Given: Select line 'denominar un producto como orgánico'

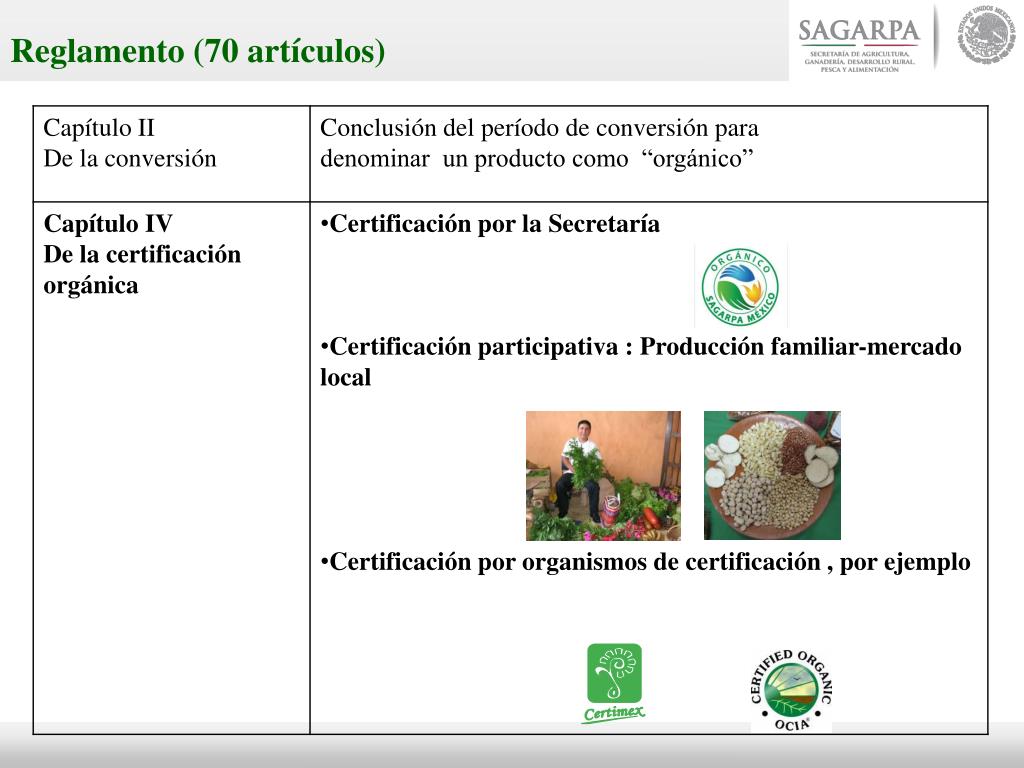Looking at the screenshot, I should click(537, 159).
